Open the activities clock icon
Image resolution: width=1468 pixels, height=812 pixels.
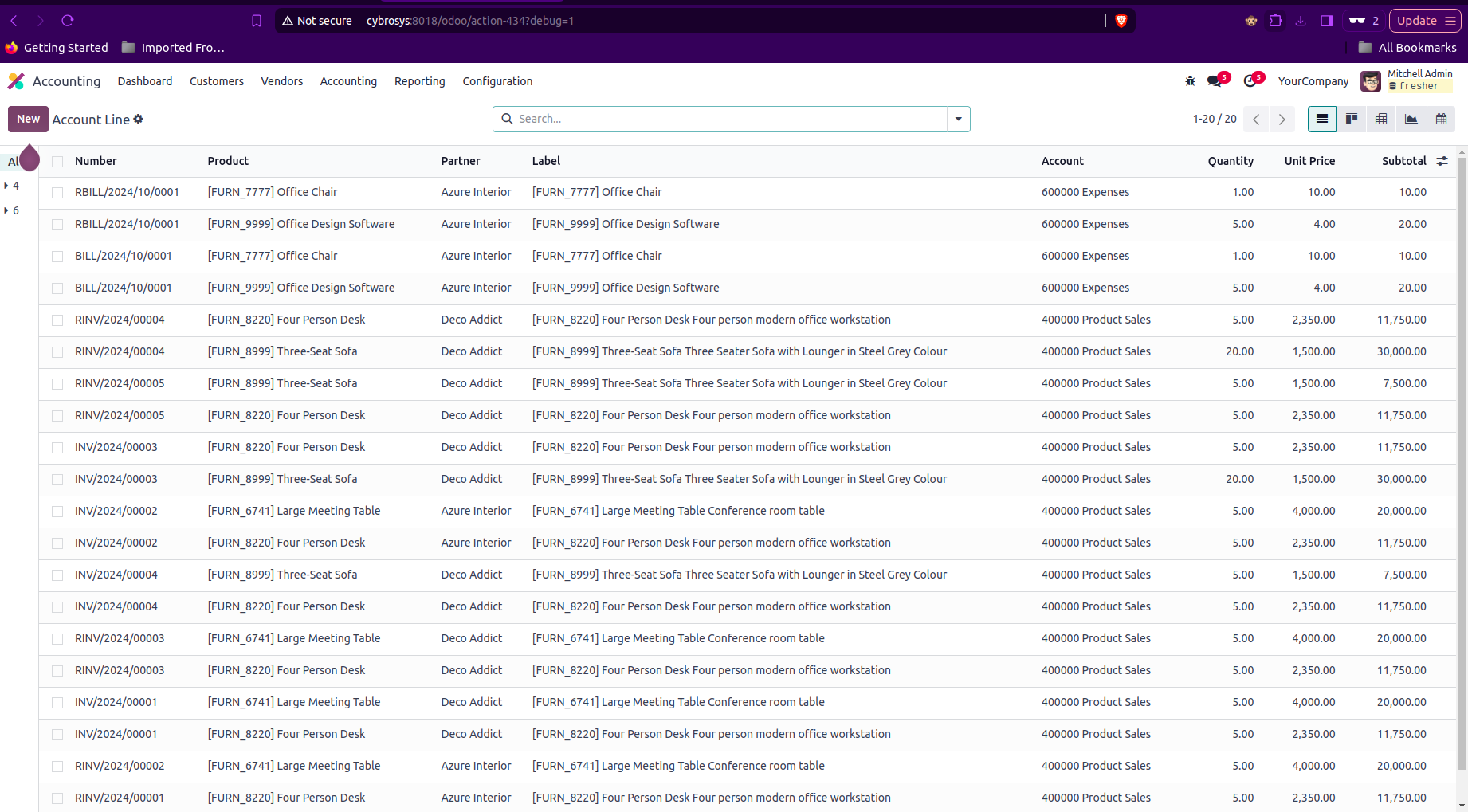coord(1250,81)
